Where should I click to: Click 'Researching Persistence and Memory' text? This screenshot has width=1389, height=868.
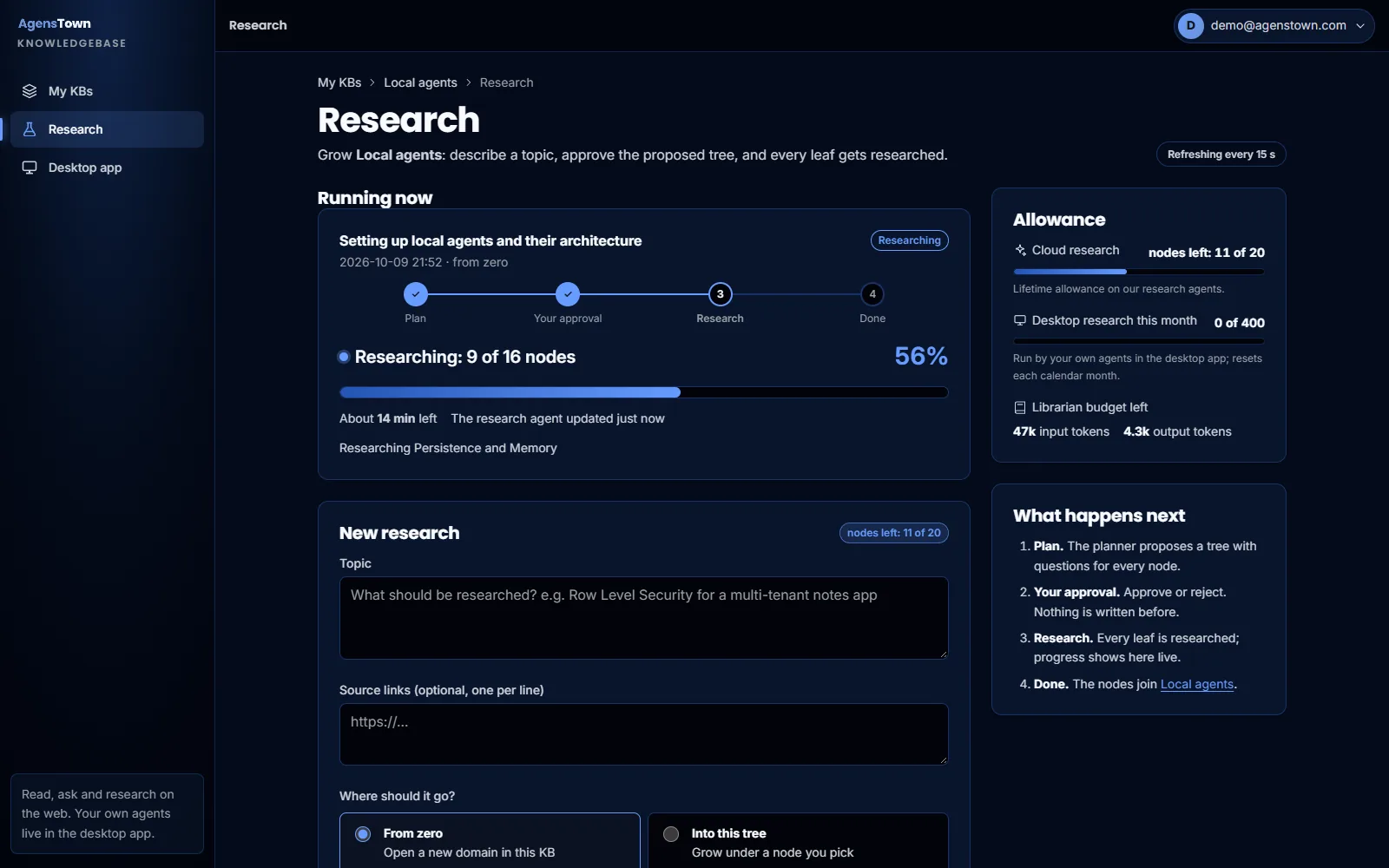click(x=448, y=448)
